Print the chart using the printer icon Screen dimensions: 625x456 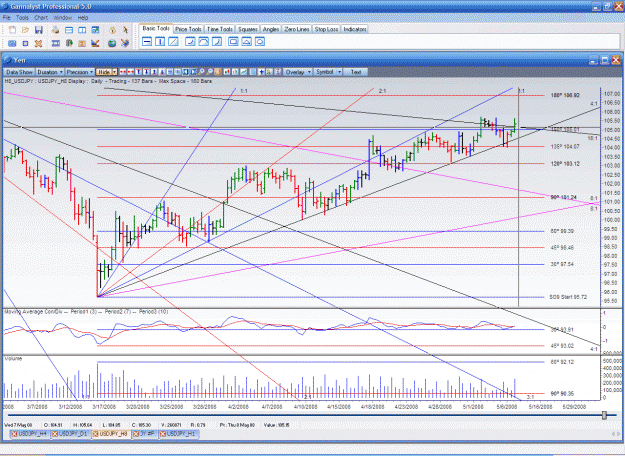pyautogui.click(x=55, y=30)
